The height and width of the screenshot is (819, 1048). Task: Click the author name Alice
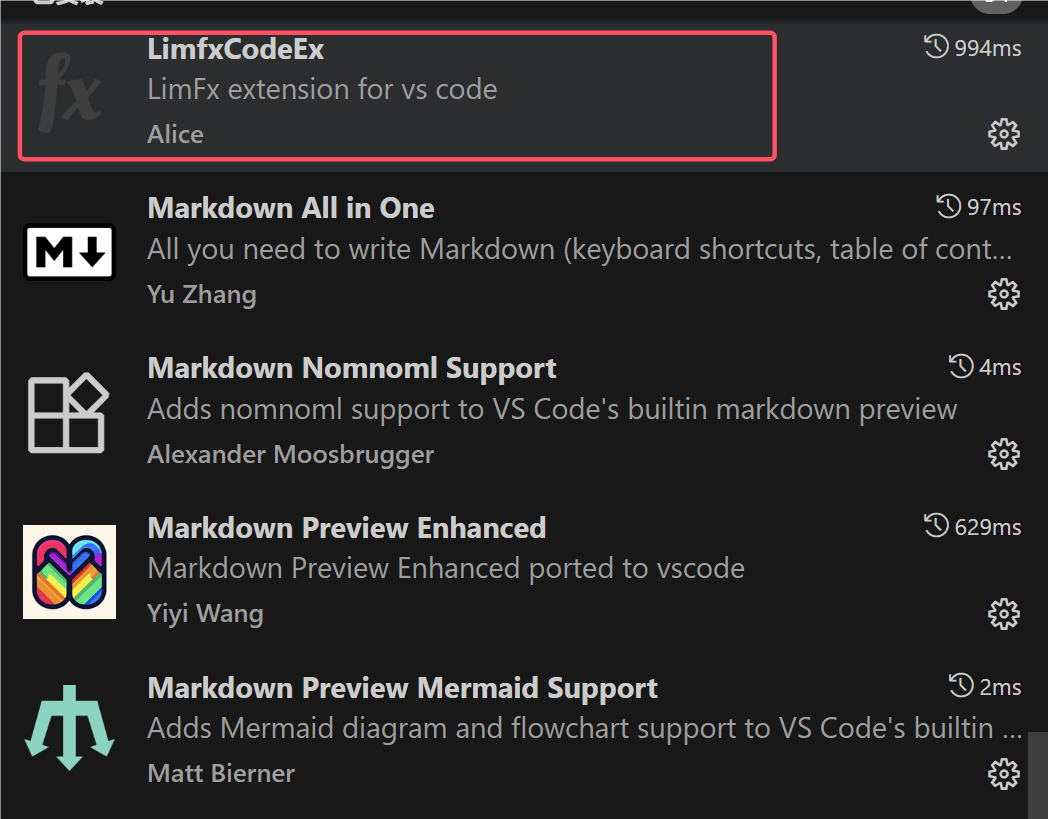click(x=175, y=134)
